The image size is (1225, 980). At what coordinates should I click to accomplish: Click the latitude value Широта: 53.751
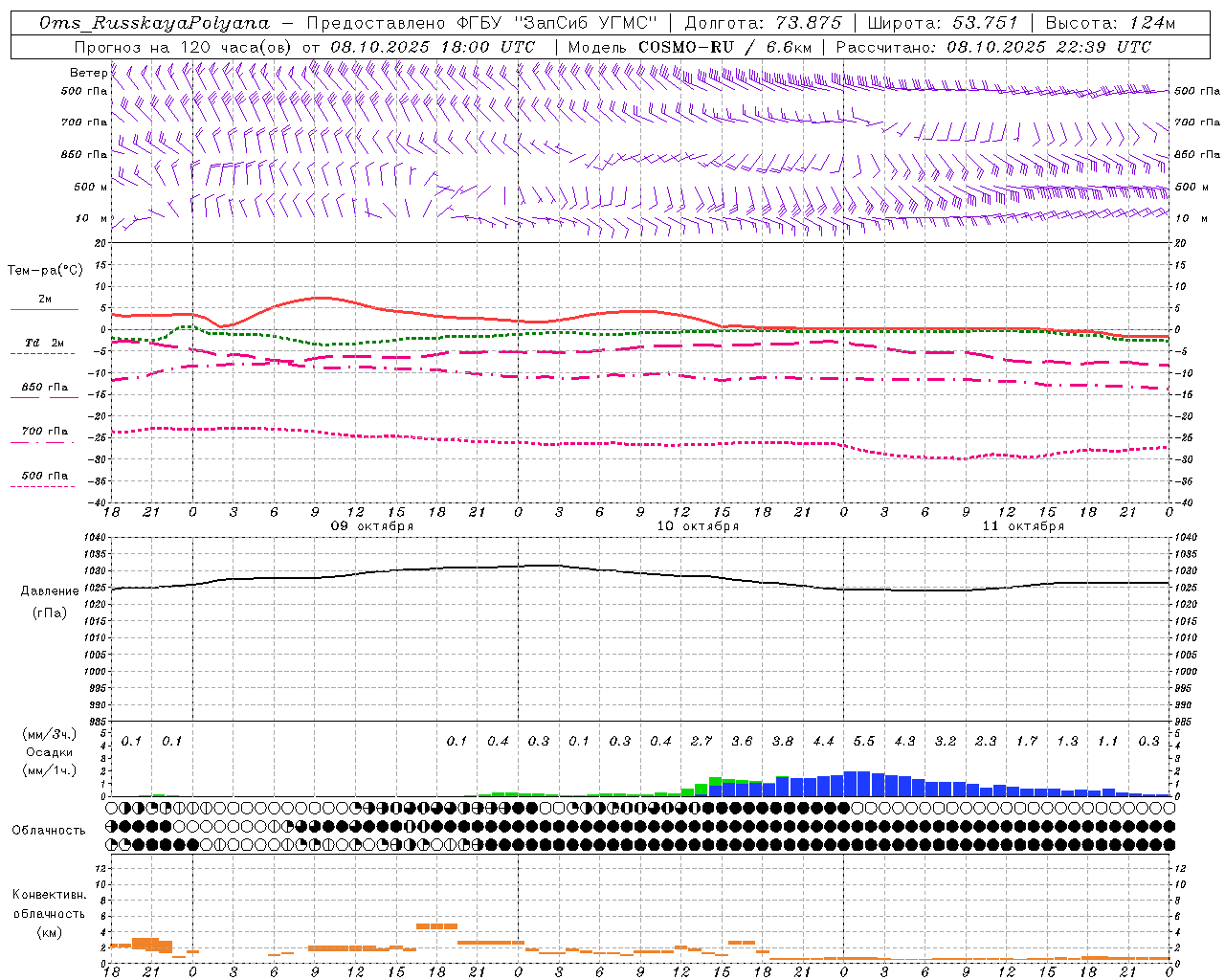(x=942, y=24)
